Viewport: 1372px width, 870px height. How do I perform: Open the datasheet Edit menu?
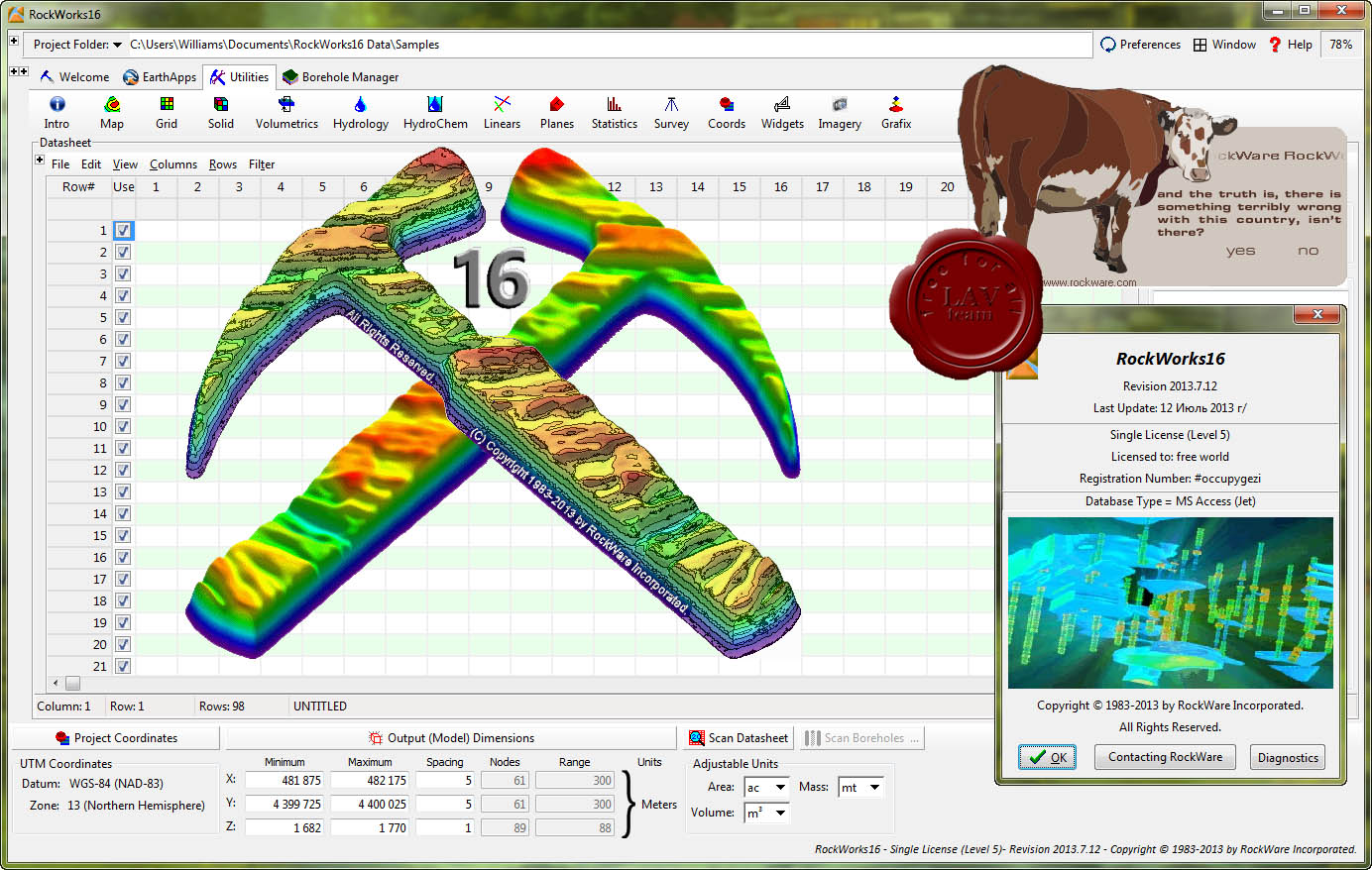click(x=91, y=164)
